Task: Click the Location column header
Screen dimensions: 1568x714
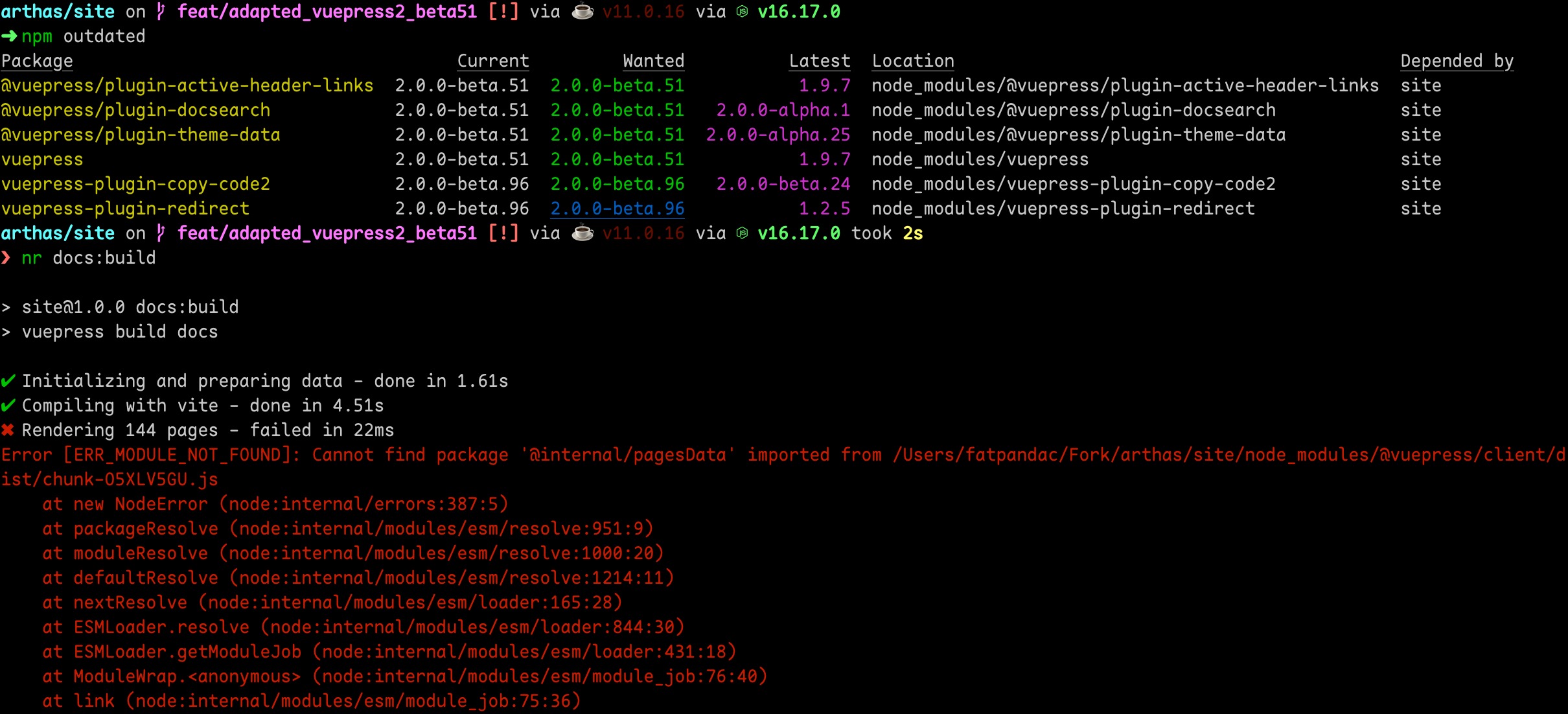Action: pos(913,61)
